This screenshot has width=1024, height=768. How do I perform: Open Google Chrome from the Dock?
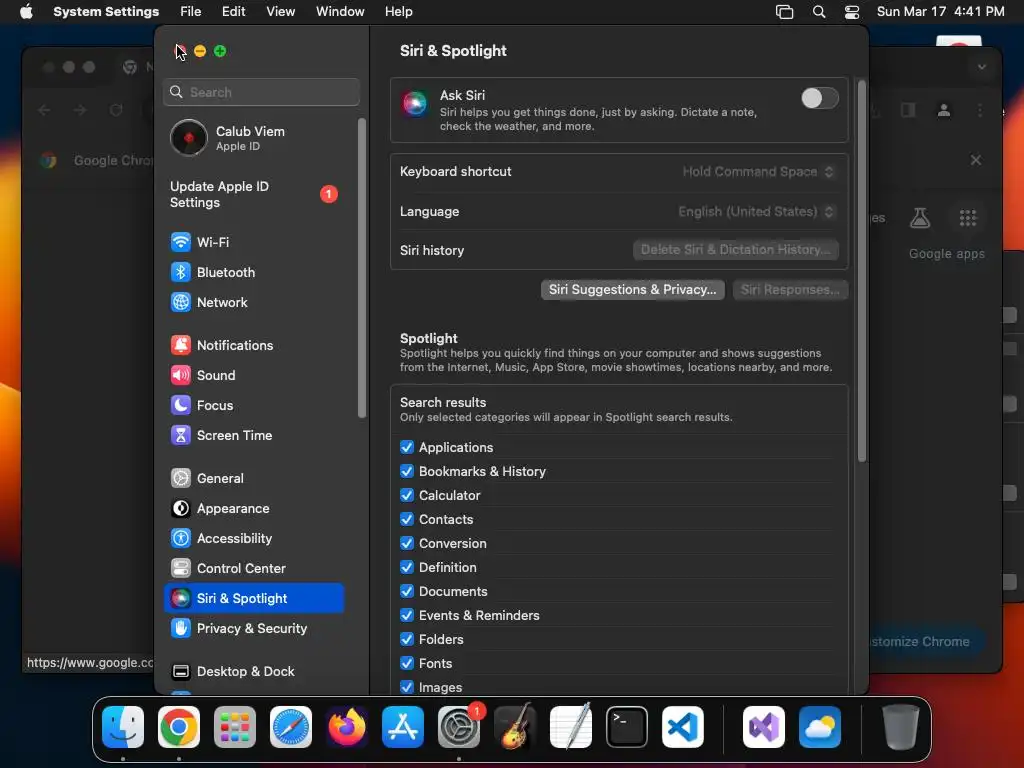click(179, 727)
